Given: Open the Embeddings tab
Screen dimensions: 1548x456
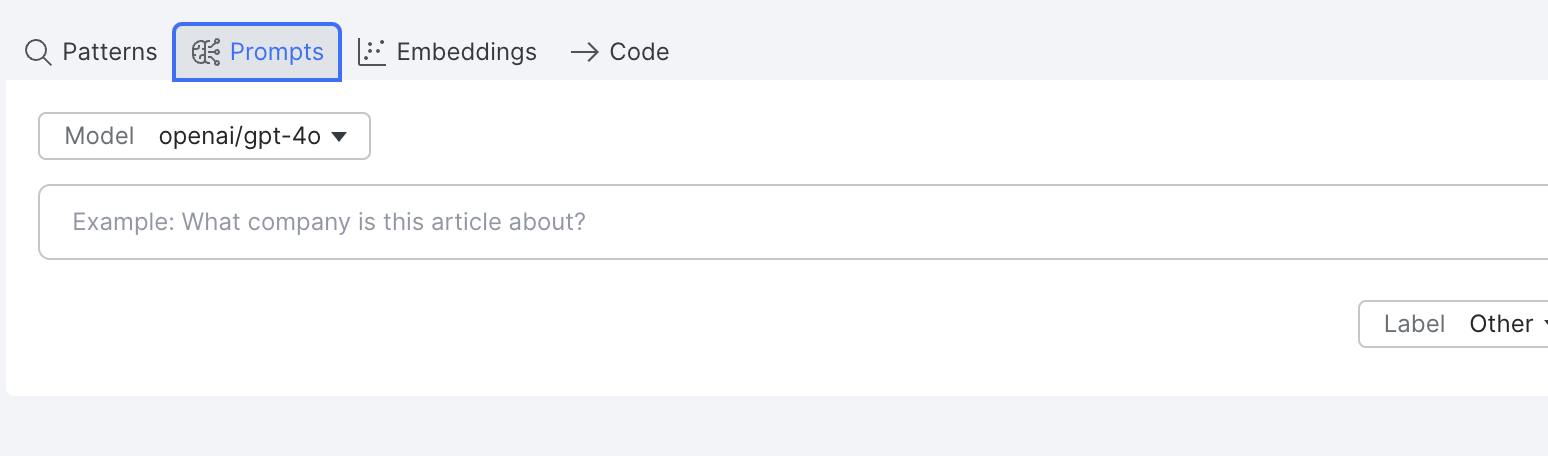Looking at the screenshot, I should (x=447, y=52).
